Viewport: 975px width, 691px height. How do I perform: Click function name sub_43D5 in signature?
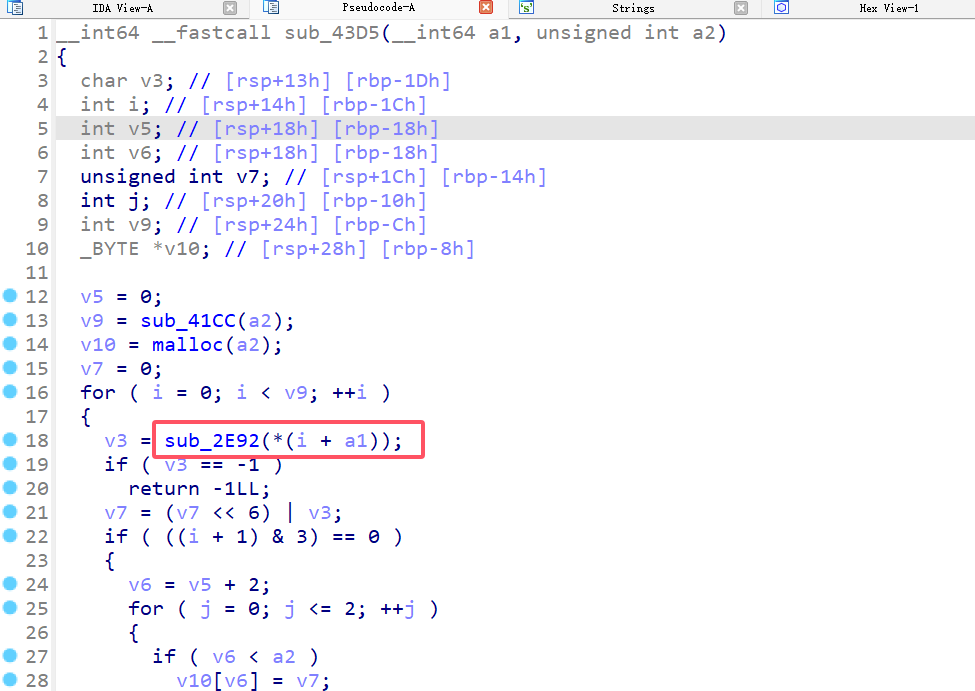[332, 32]
